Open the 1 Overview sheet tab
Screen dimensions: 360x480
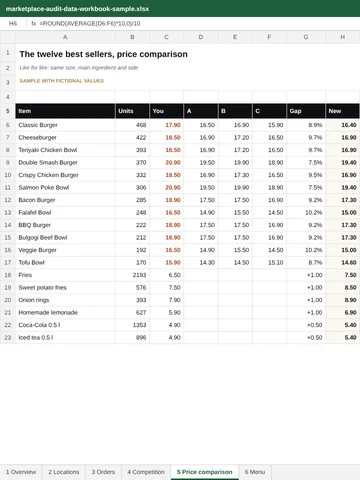pos(21,472)
